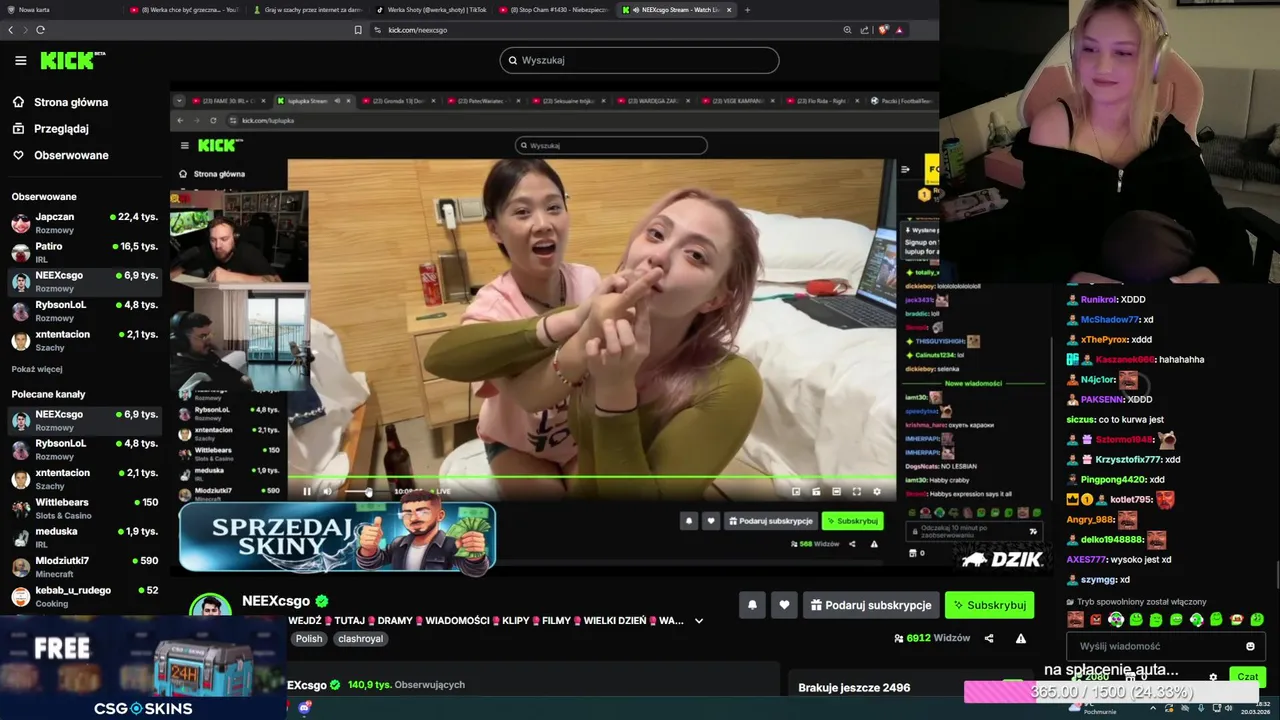Select the Polish language tag
The image size is (1280, 720).
pos(309,638)
